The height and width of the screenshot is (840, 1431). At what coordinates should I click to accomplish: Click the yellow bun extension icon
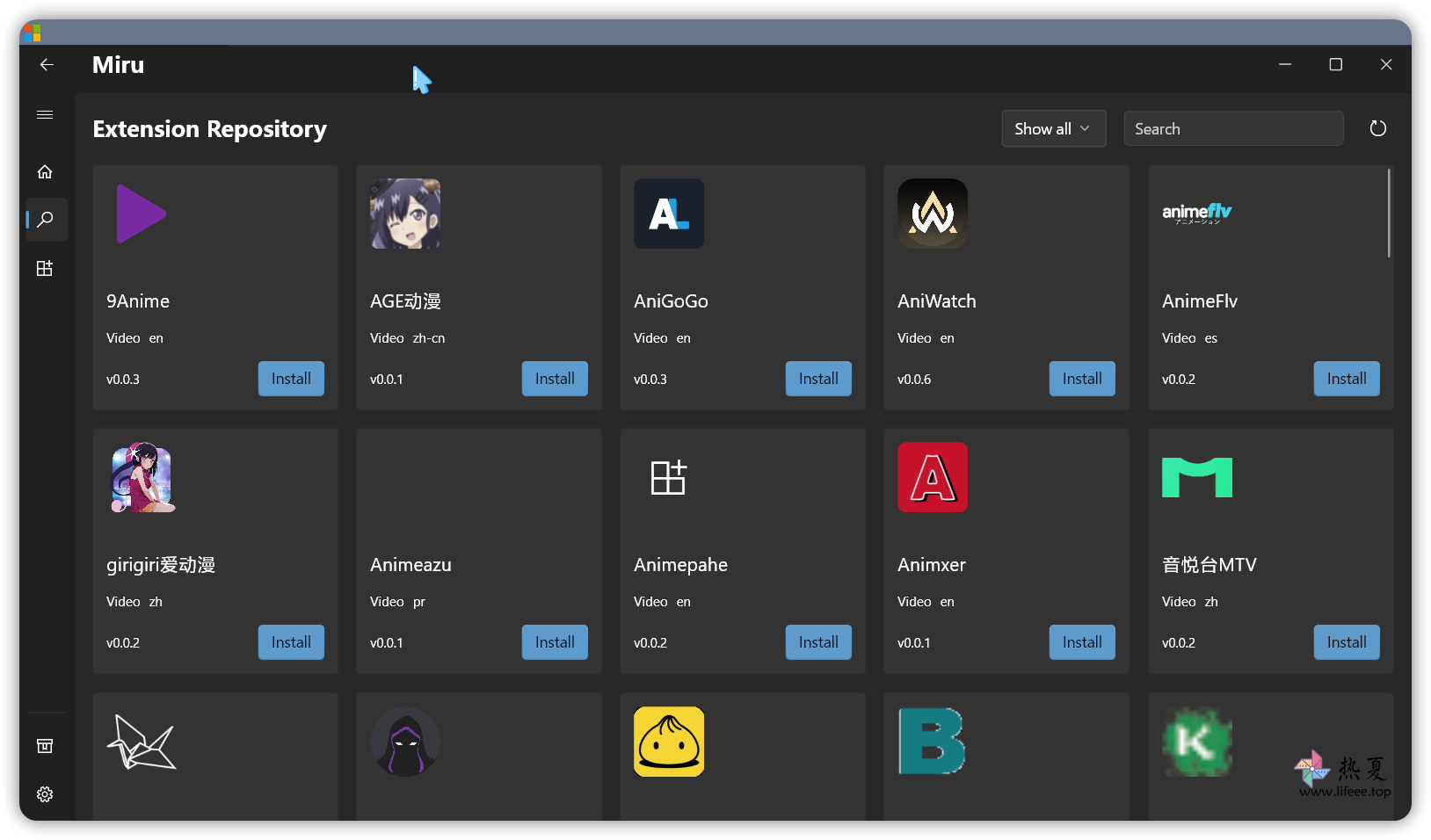click(669, 742)
